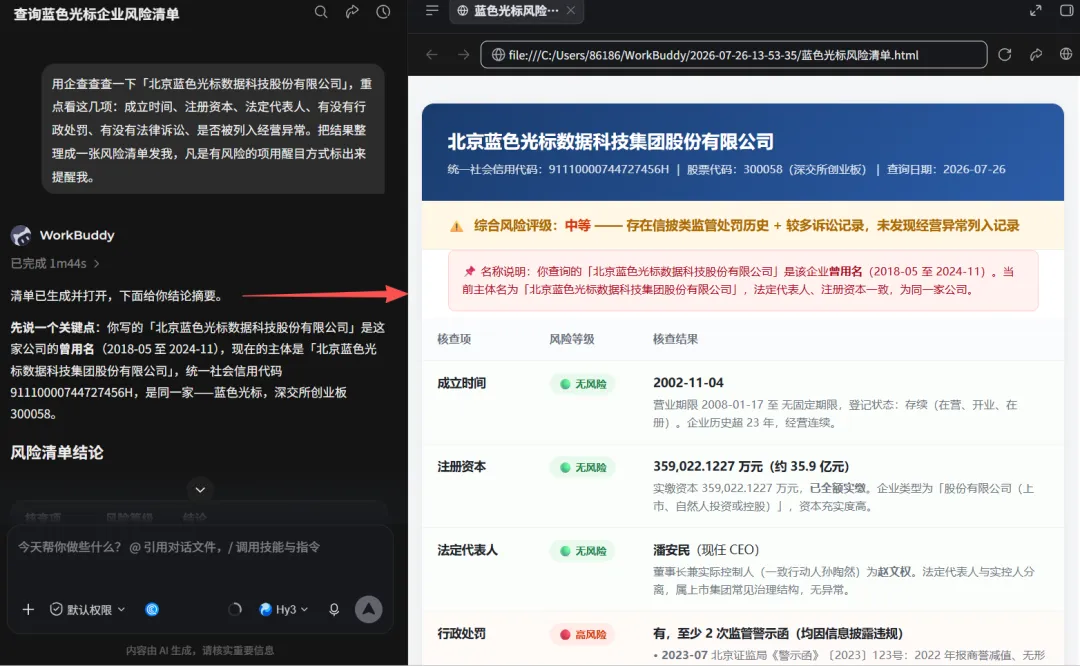Click the globe open-in-browser icon
Image resolution: width=1080 pixels, height=666 pixels.
1066,54
